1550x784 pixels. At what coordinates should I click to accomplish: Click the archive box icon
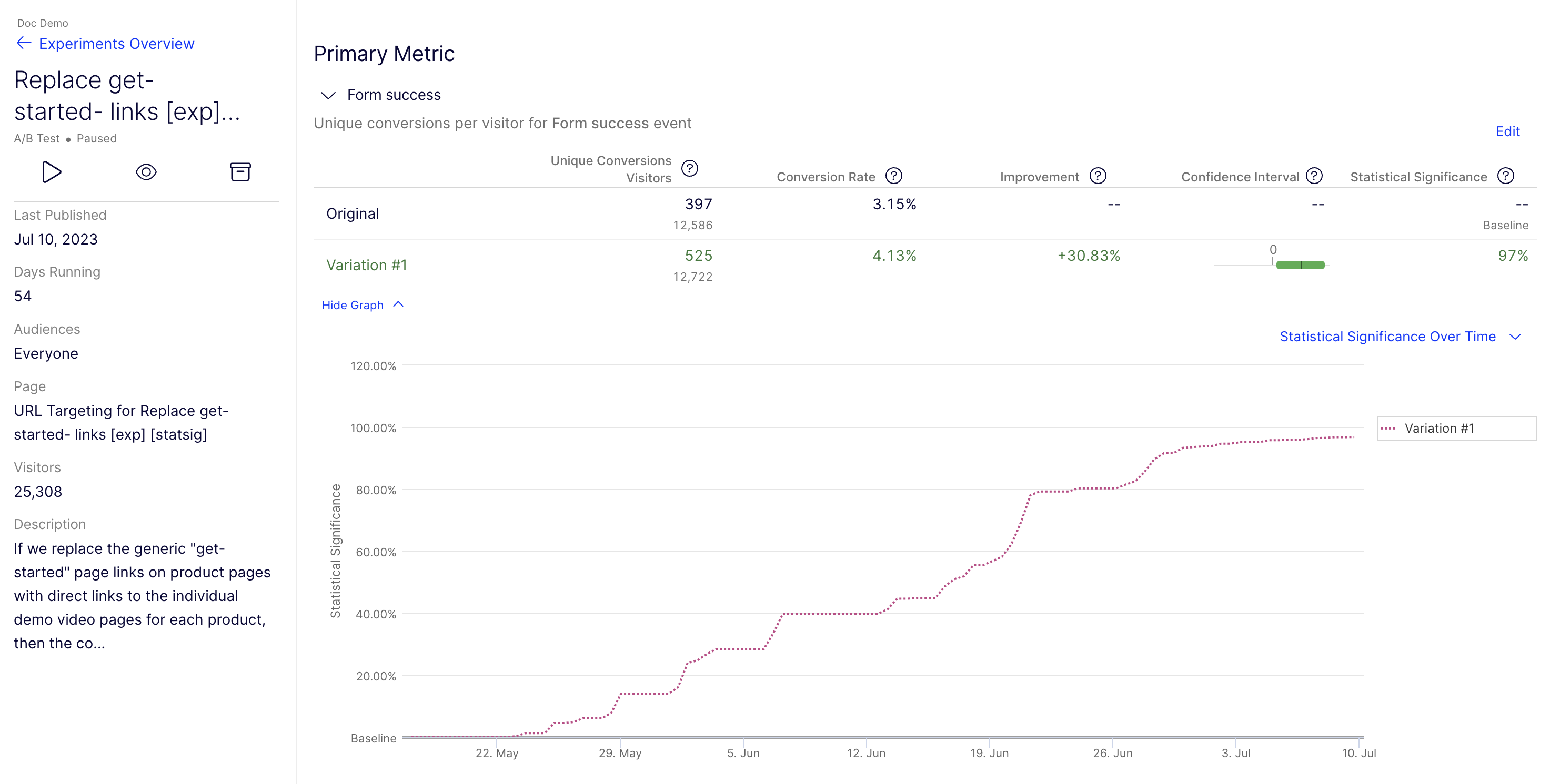pyautogui.click(x=240, y=172)
